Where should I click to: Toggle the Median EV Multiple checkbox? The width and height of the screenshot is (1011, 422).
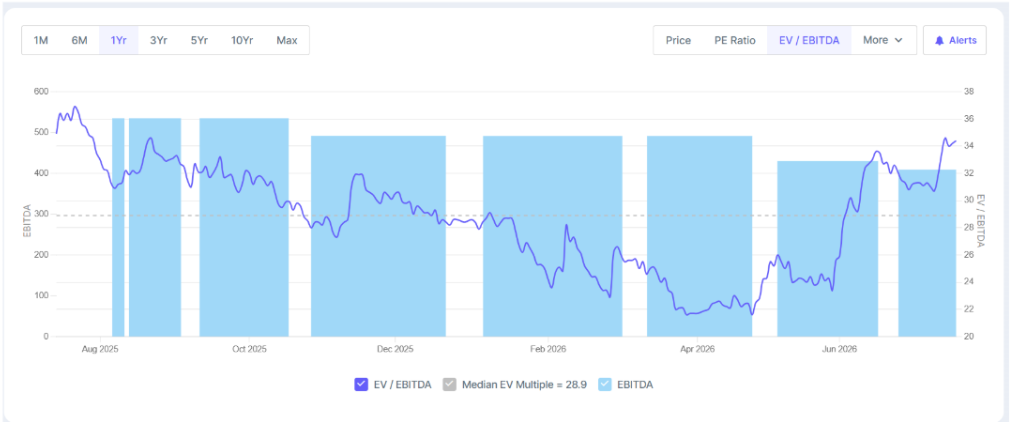(449, 385)
